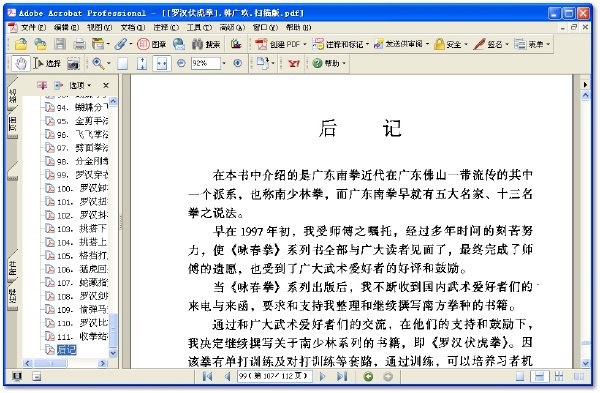Switch to continuous facing page layout
This screenshot has height=393, width=600.
559,377
